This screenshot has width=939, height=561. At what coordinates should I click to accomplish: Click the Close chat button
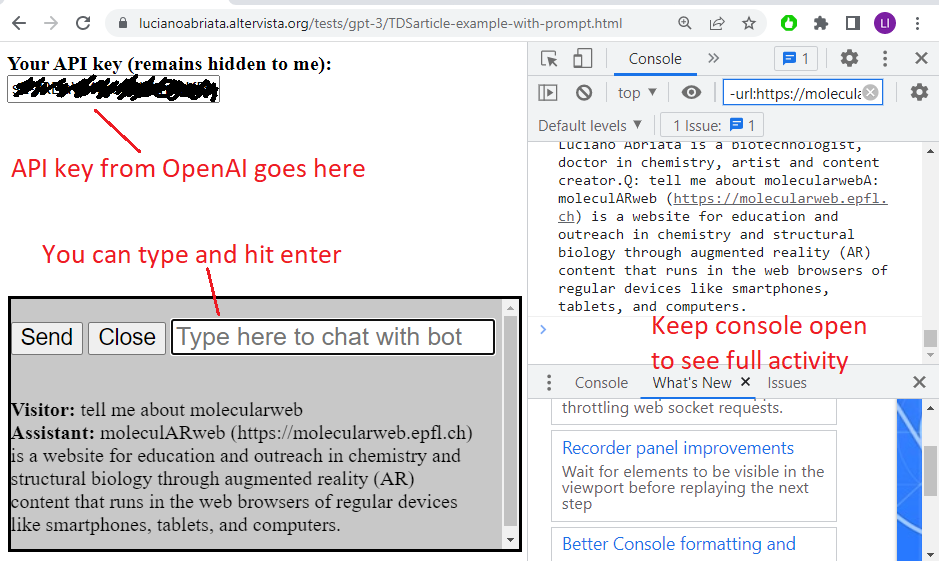pyautogui.click(x=127, y=337)
